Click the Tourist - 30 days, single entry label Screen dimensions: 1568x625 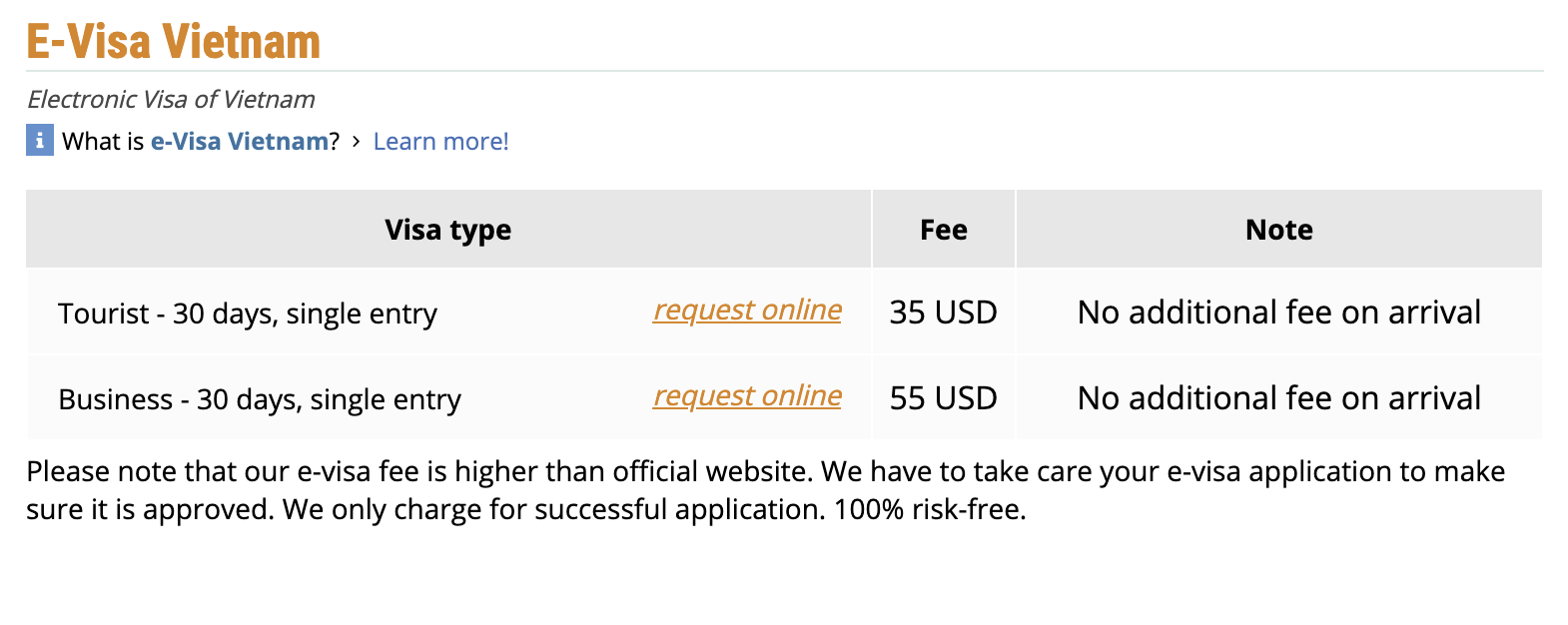[x=248, y=313]
